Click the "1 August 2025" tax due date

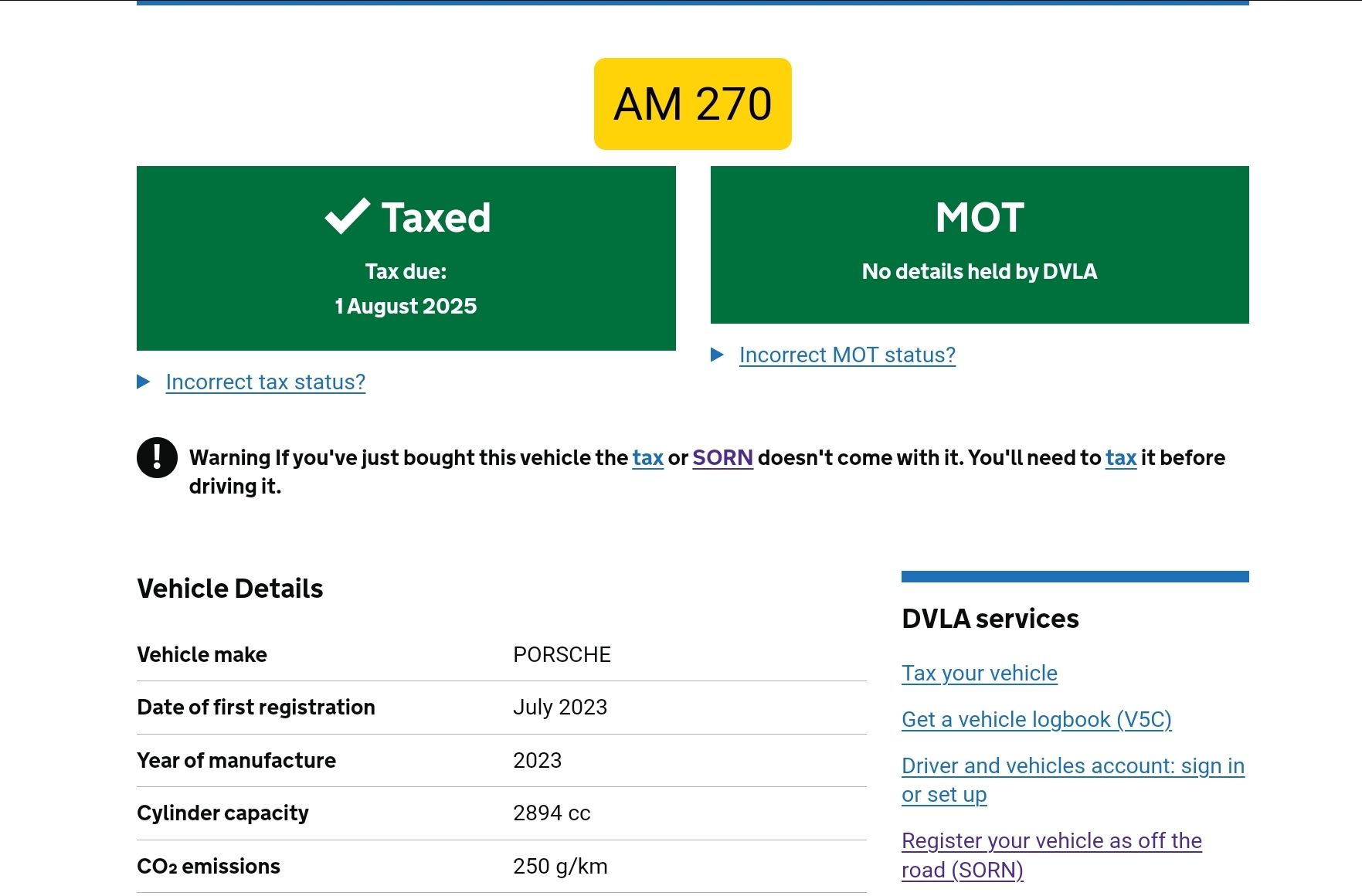[x=406, y=307]
